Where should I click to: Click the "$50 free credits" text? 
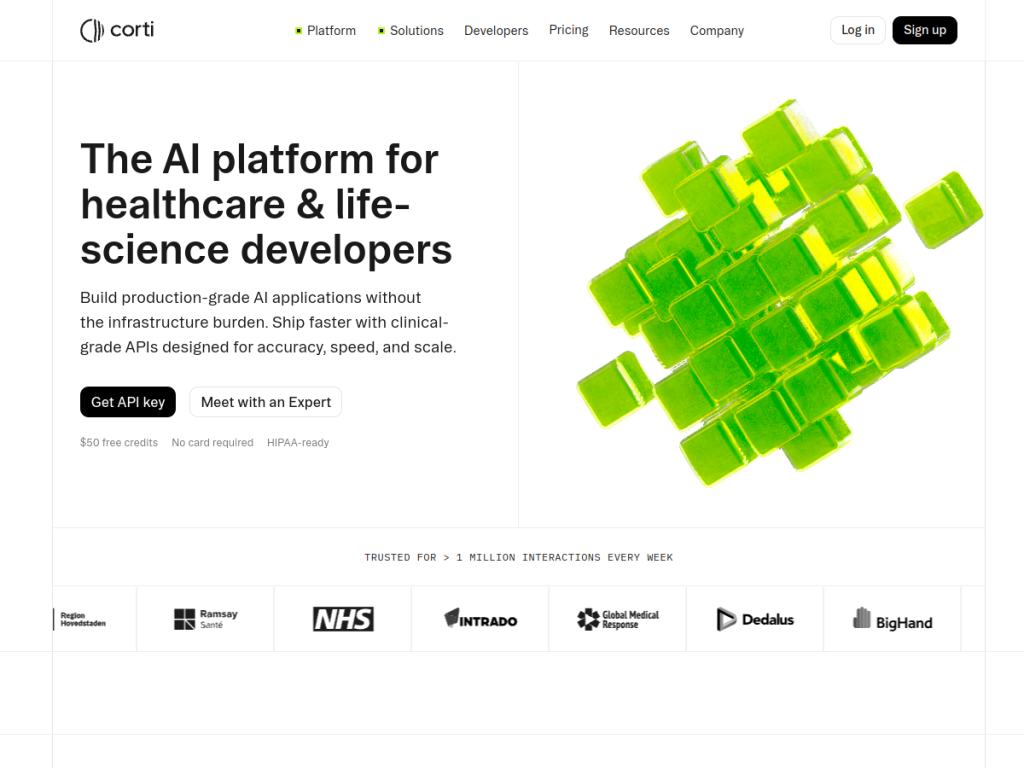click(119, 443)
